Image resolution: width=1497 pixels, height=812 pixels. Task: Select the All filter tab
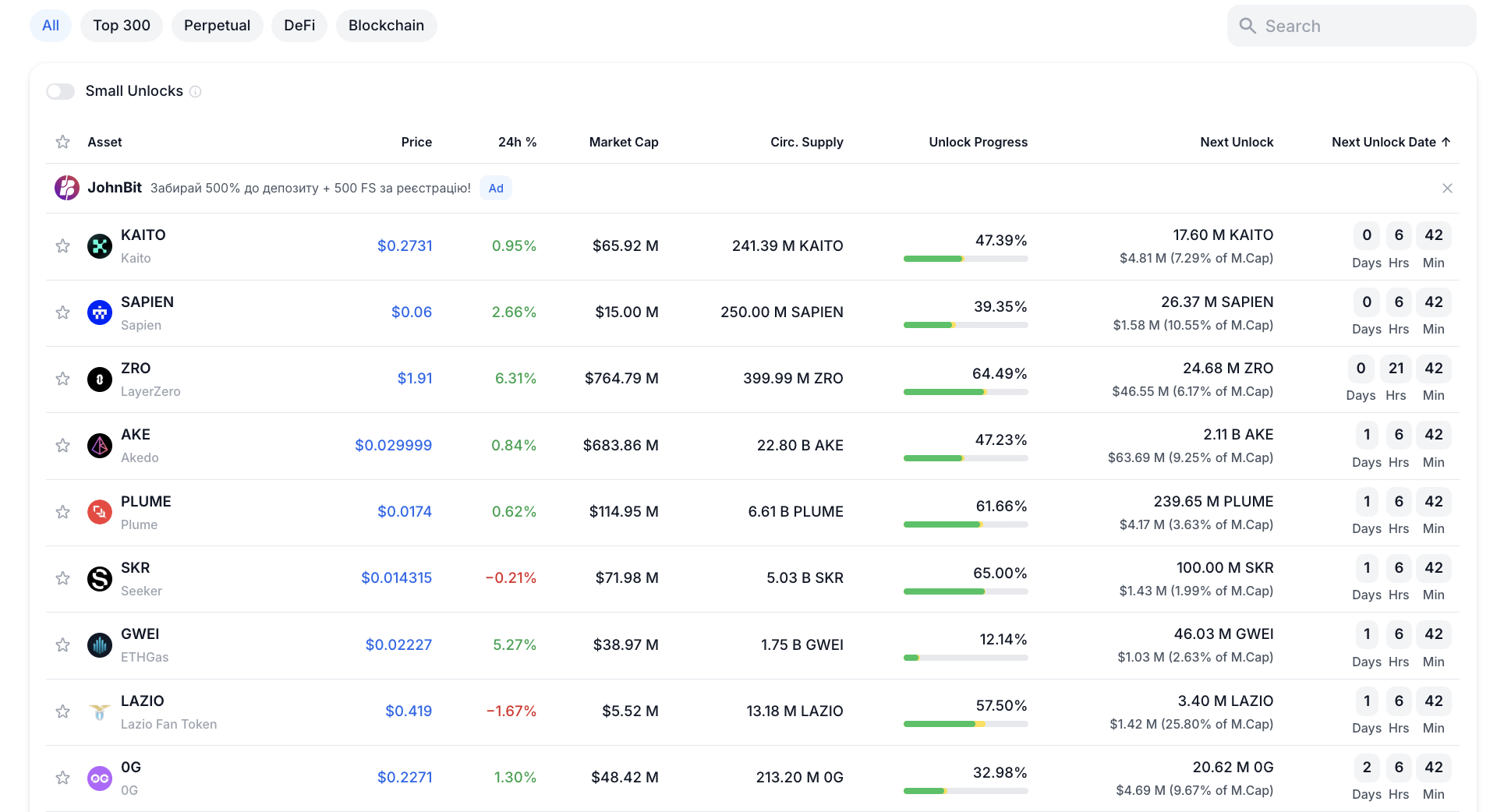(x=51, y=26)
